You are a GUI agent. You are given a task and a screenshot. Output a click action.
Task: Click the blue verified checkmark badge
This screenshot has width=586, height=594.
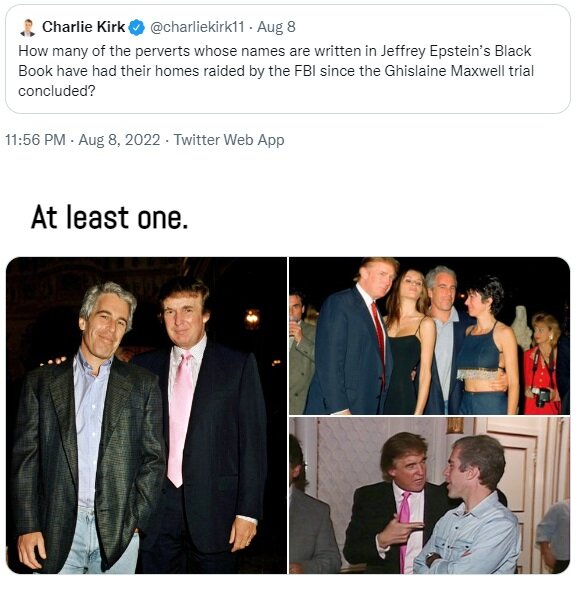point(137,27)
